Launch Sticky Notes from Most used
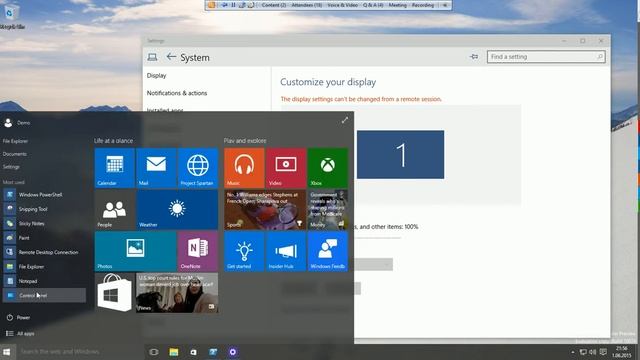The width and height of the screenshot is (640, 360). point(44,223)
